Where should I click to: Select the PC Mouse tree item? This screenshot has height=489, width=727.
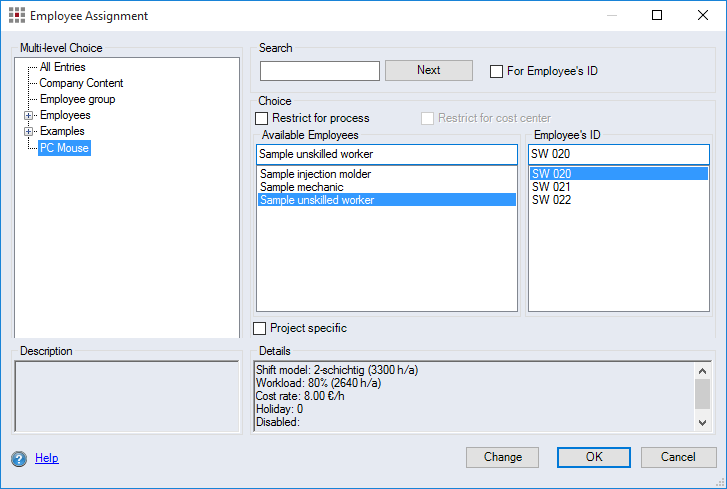[x=64, y=148]
